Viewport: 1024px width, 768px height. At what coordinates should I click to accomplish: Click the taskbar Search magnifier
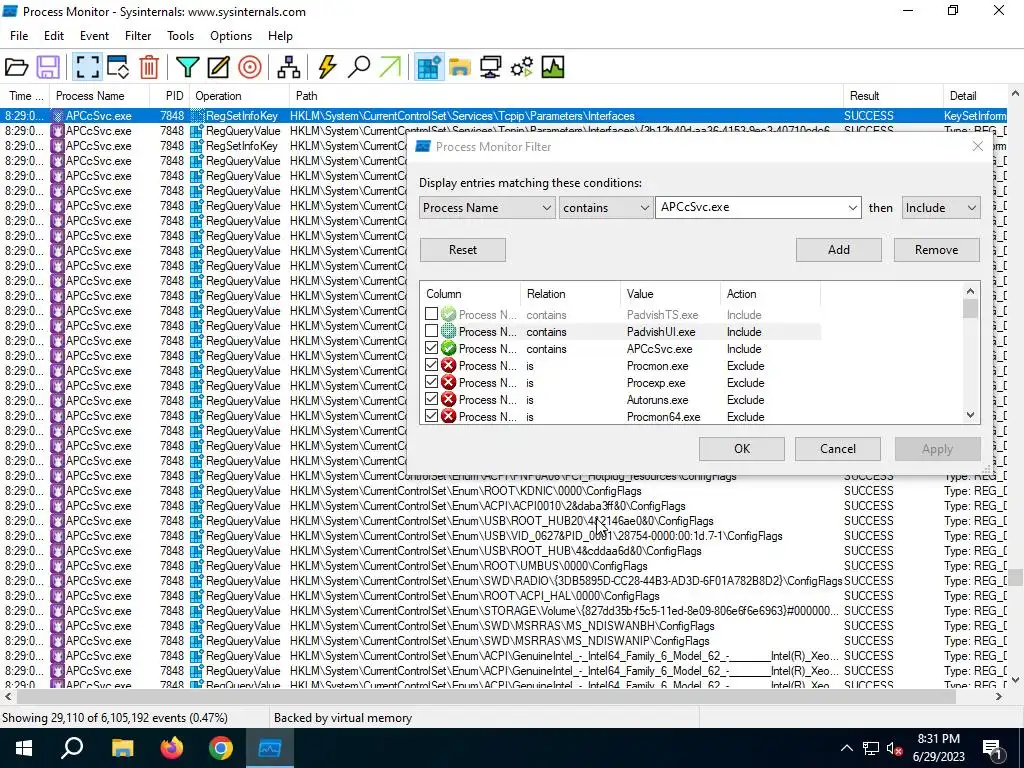pos(72,748)
